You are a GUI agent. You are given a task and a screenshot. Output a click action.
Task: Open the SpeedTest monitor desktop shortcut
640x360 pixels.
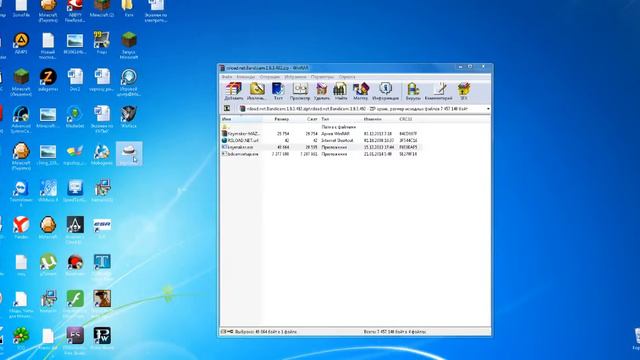[75, 191]
